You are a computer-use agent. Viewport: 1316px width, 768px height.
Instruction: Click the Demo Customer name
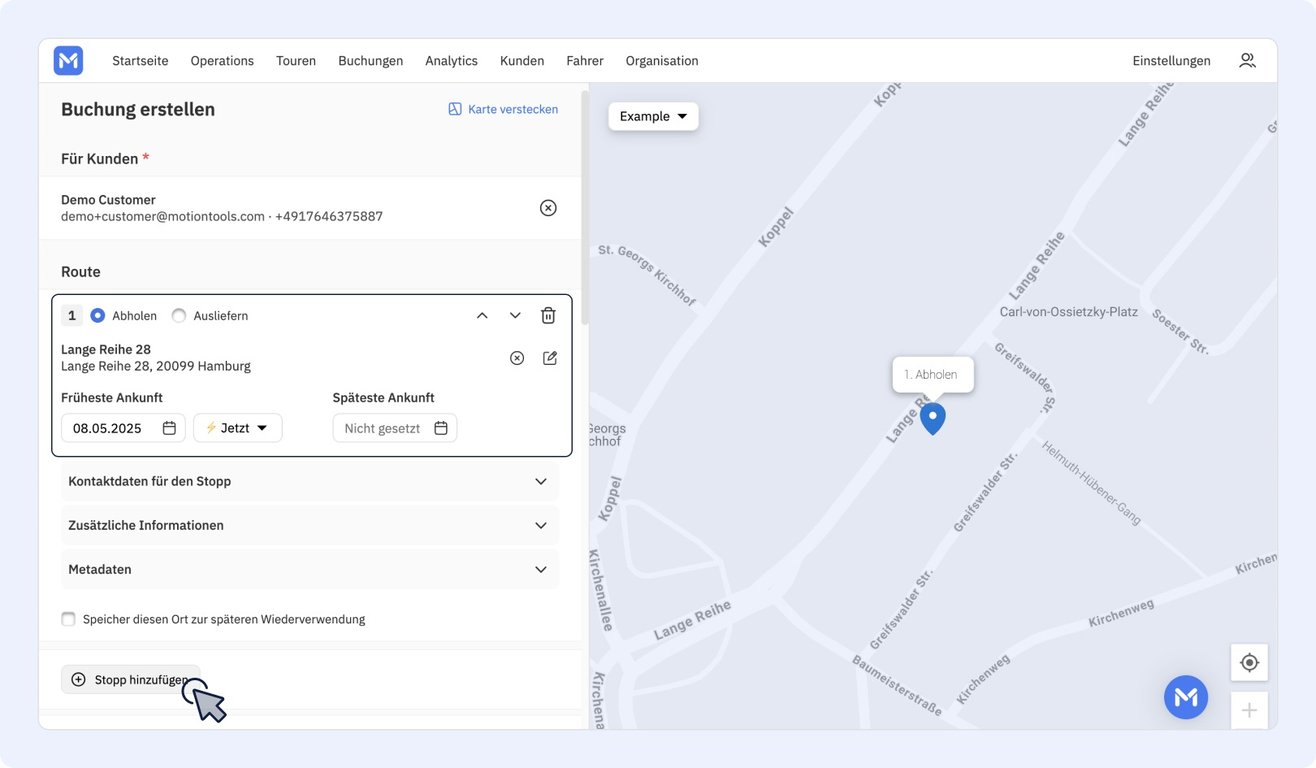coord(108,200)
